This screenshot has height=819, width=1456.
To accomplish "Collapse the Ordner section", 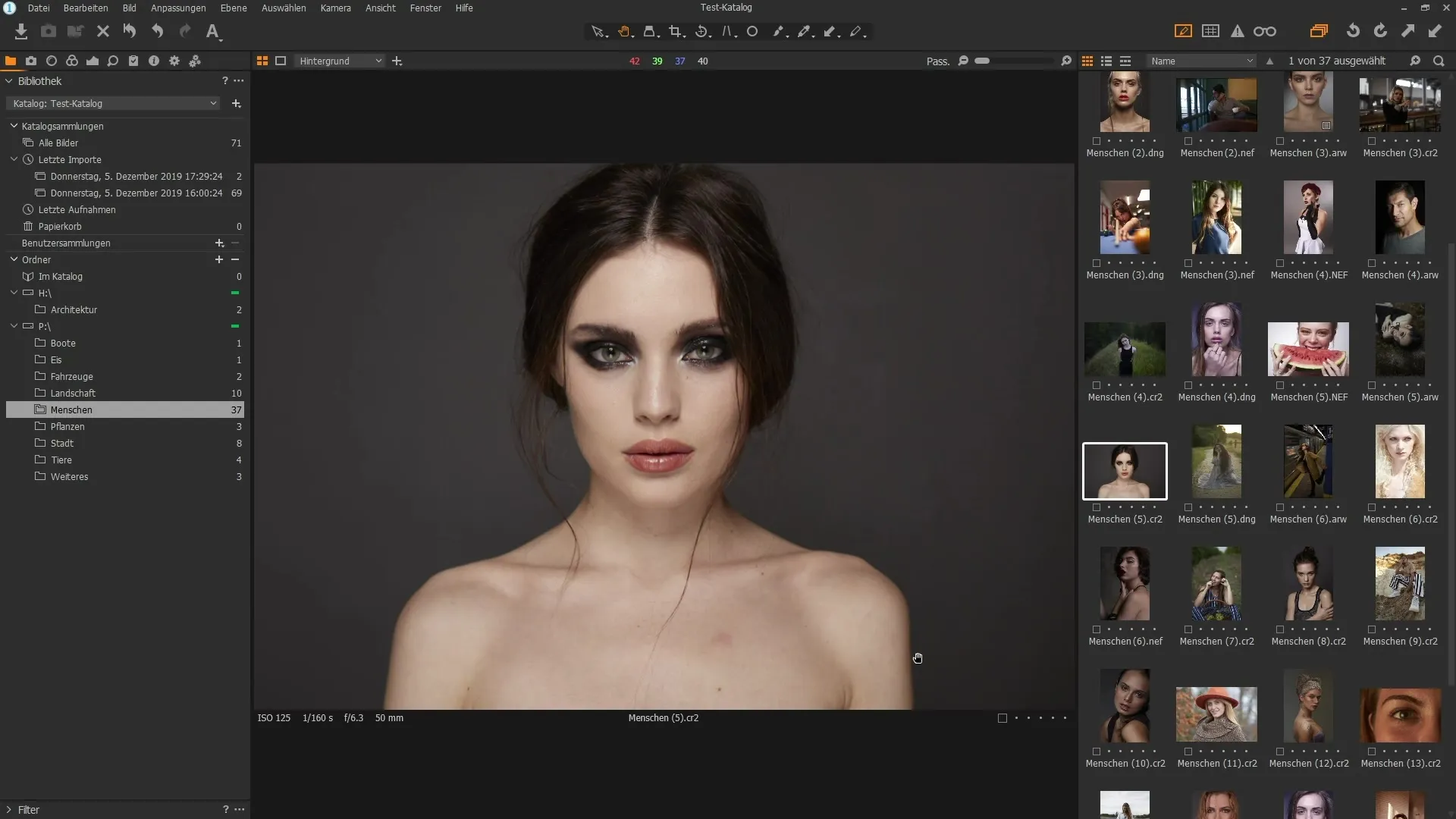I will pos(14,259).
